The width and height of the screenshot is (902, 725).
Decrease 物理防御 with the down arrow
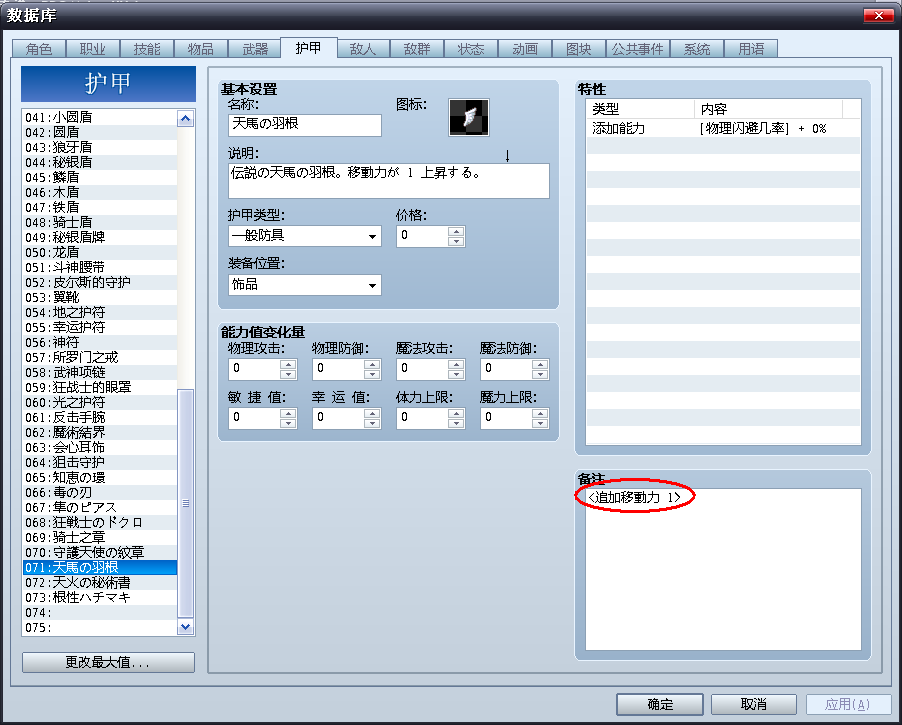point(372,374)
